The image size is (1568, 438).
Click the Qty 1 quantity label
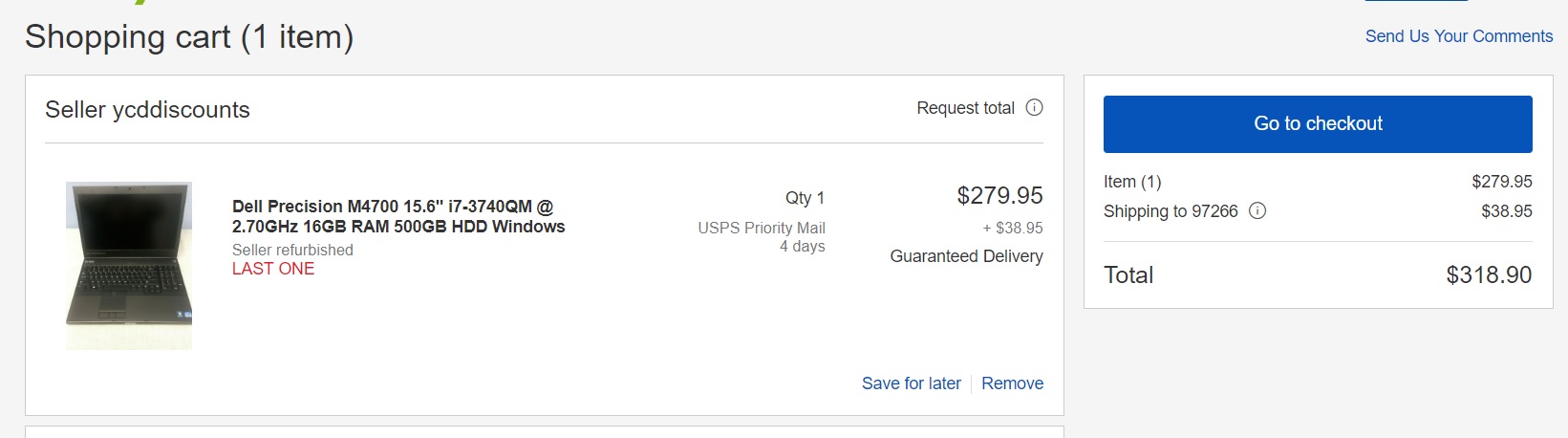805,198
